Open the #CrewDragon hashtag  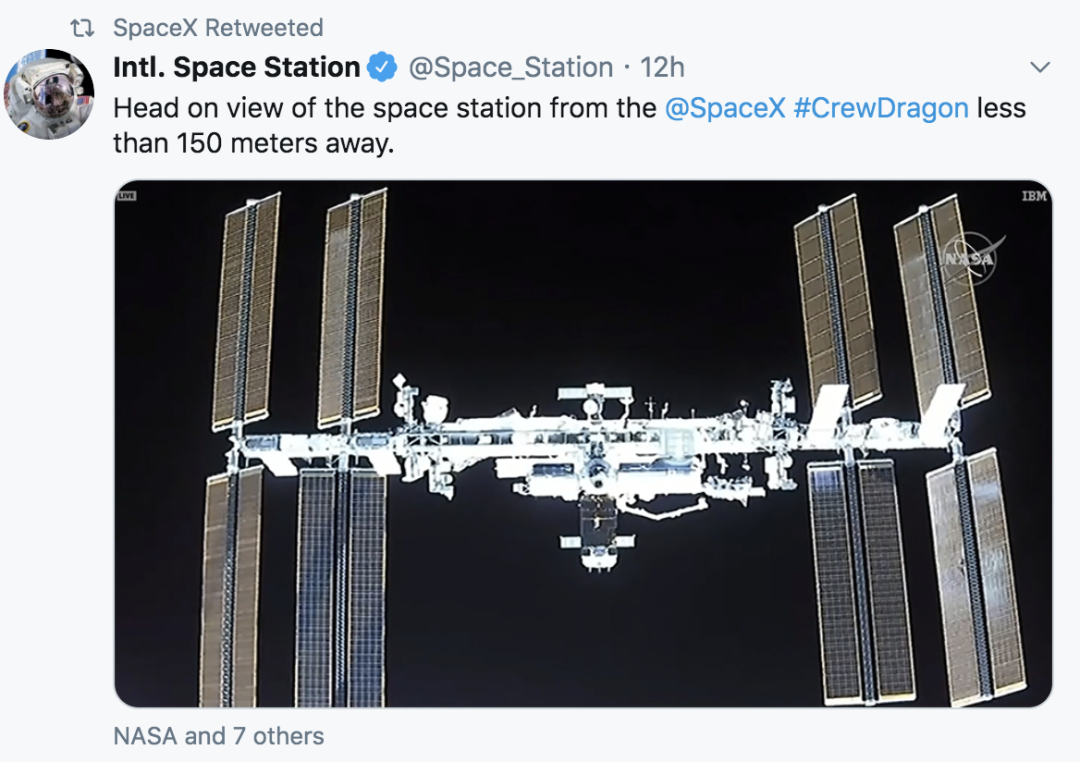[x=881, y=108]
